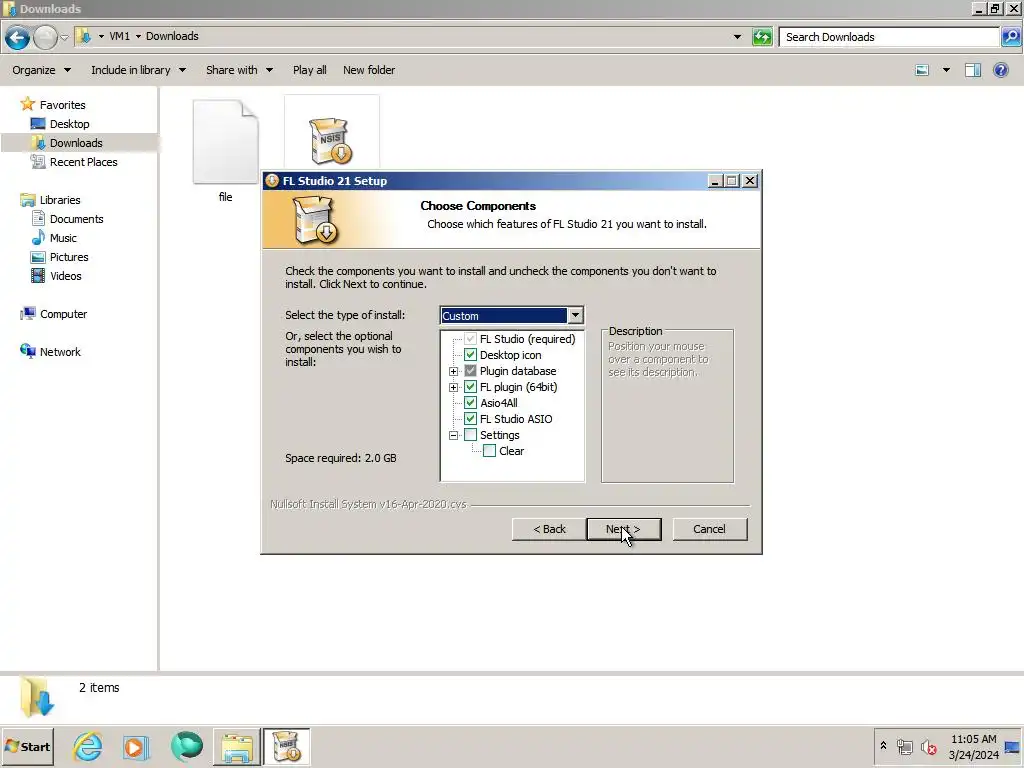The width and height of the screenshot is (1024, 768).
Task: Open Favorites star in navigation pane
Action: (x=27, y=104)
